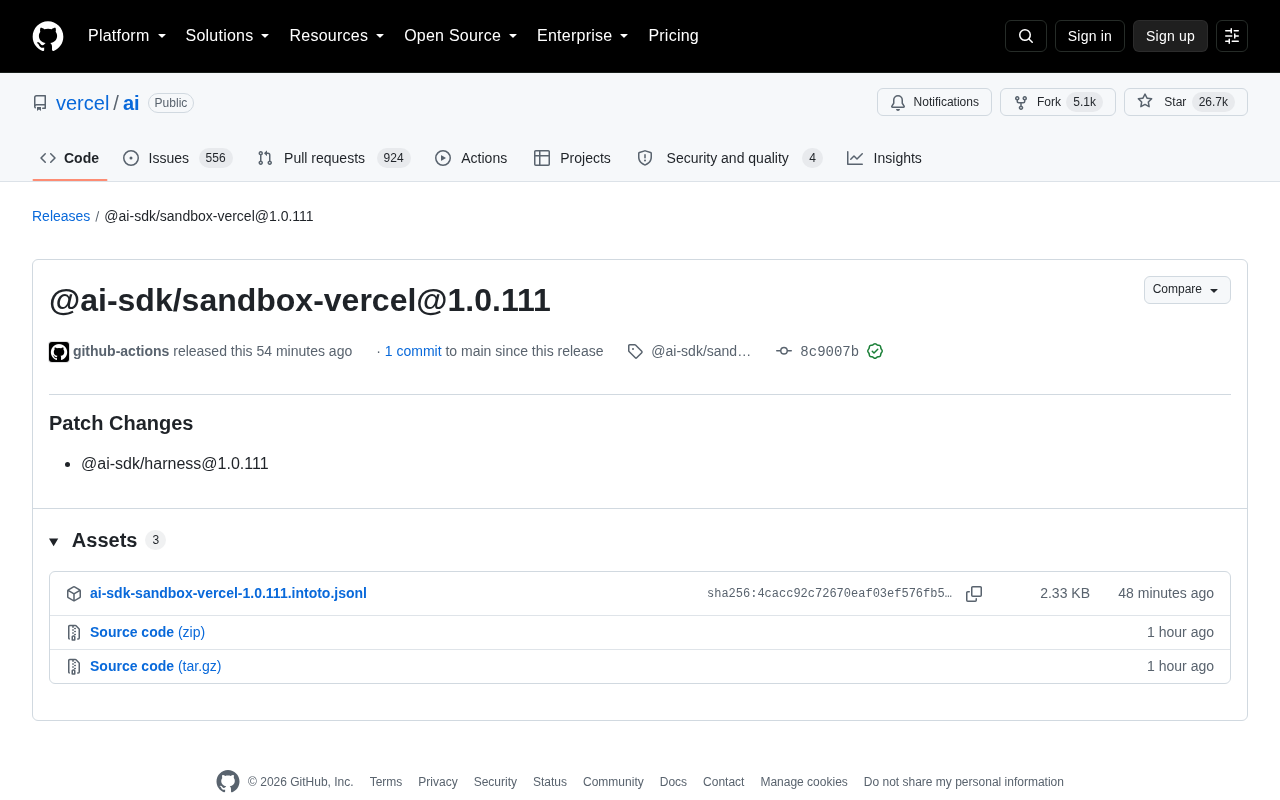Switch to the Code tab
The width and height of the screenshot is (1280, 800).
click(70, 158)
